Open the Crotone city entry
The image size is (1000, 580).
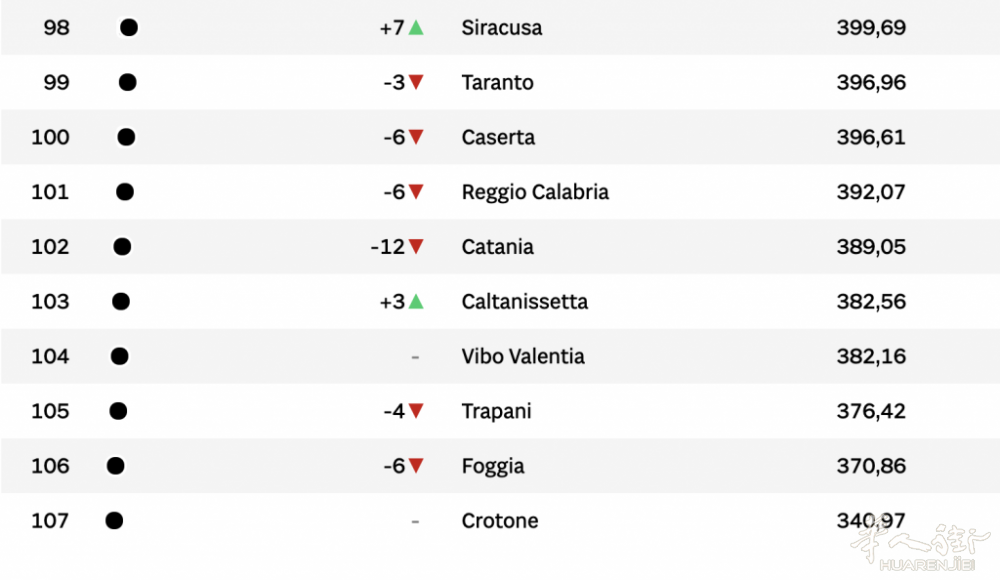500,521
